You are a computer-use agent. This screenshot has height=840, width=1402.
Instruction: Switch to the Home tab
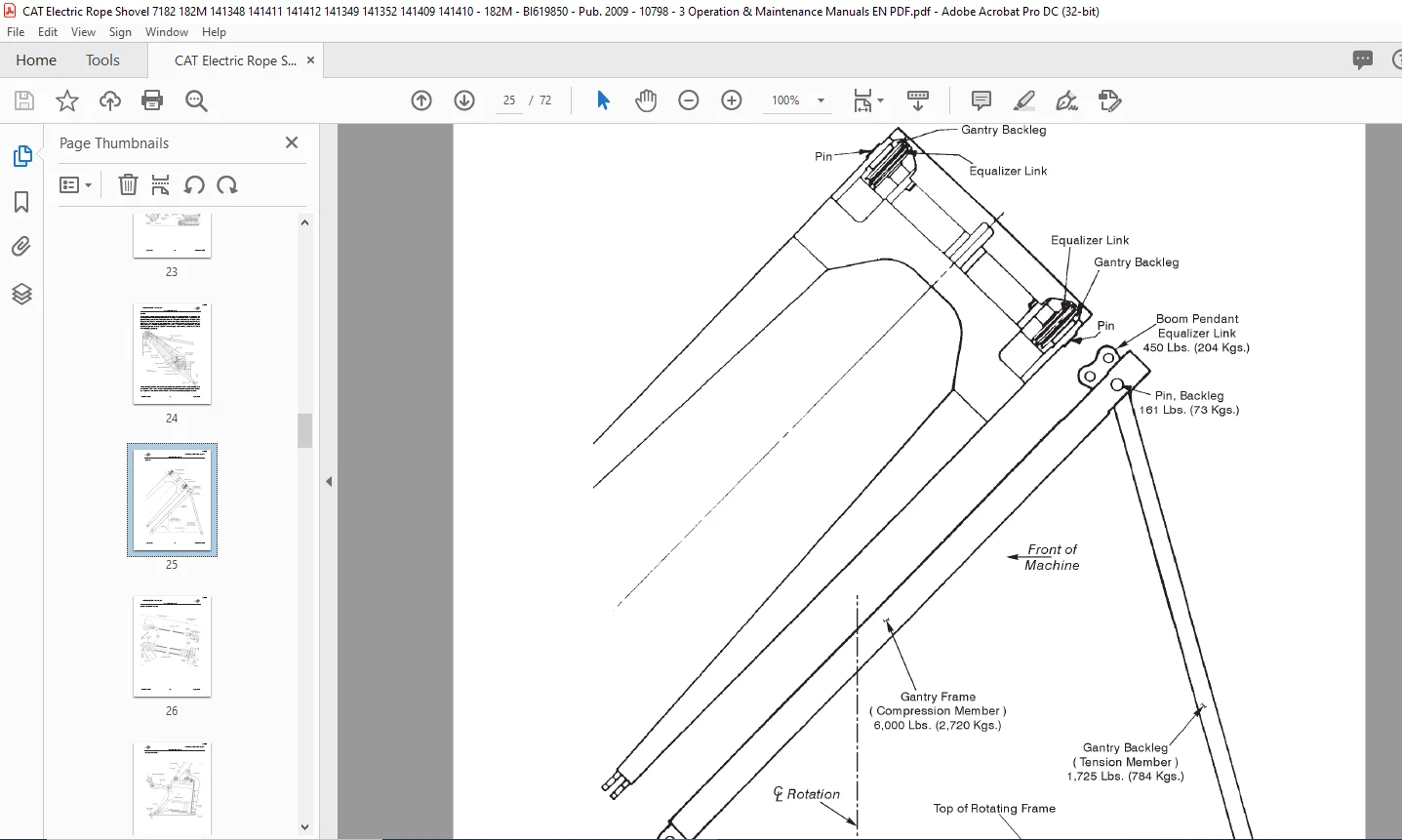click(x=36, y=60)
